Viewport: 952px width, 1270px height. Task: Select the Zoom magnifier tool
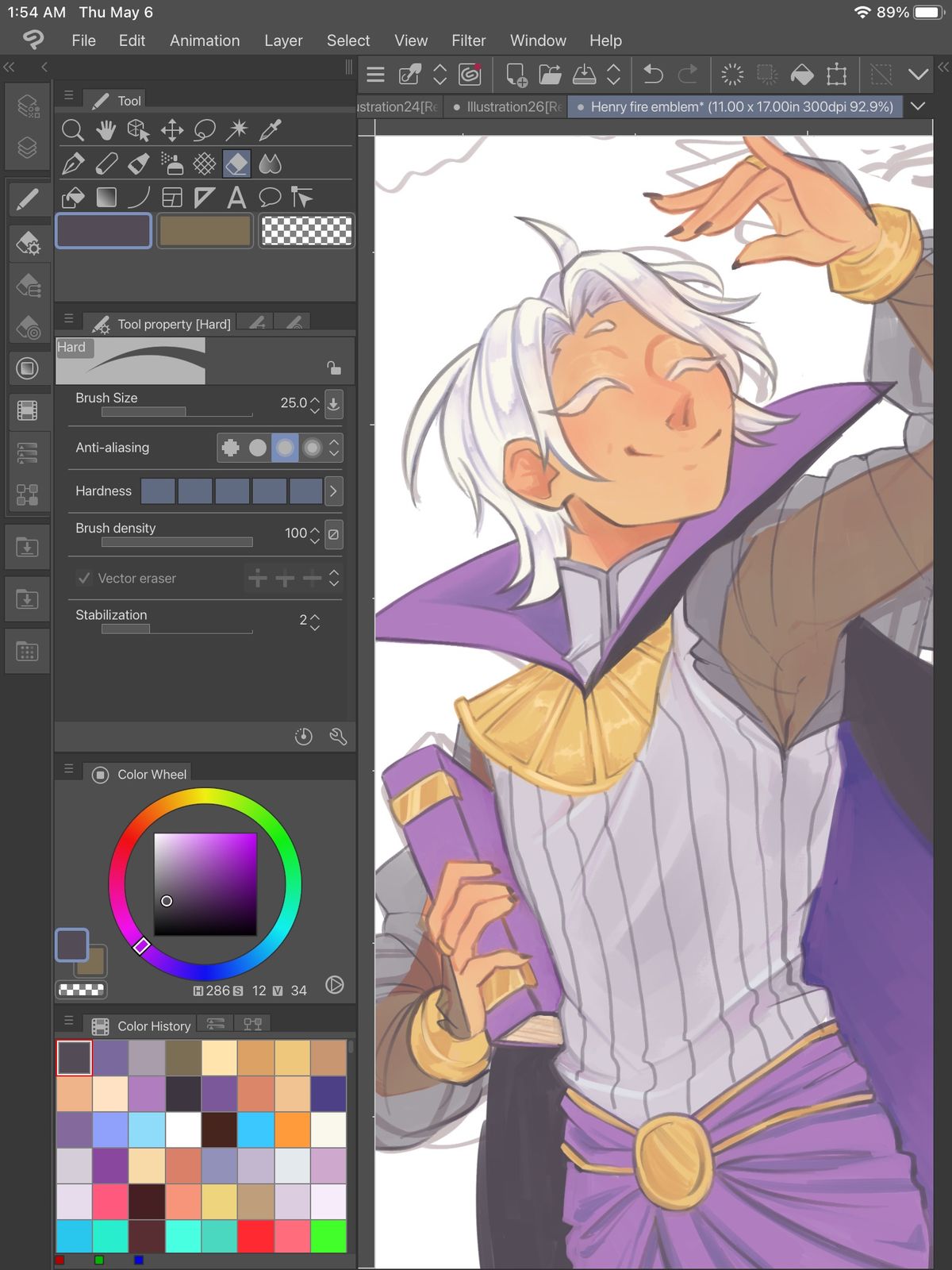tap(73, 130)
